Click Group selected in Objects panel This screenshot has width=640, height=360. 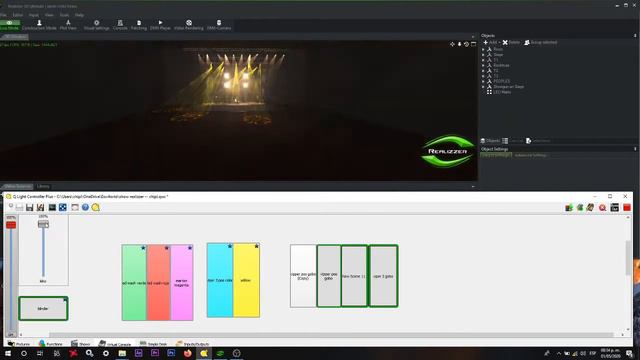click(x=541, y=42)
